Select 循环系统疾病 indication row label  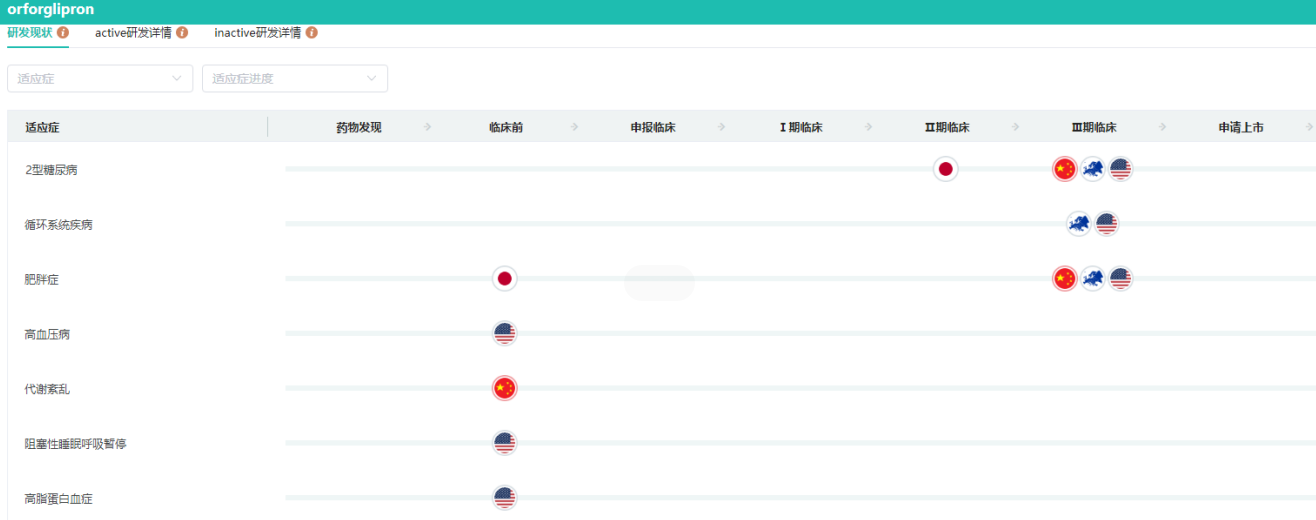59,225
